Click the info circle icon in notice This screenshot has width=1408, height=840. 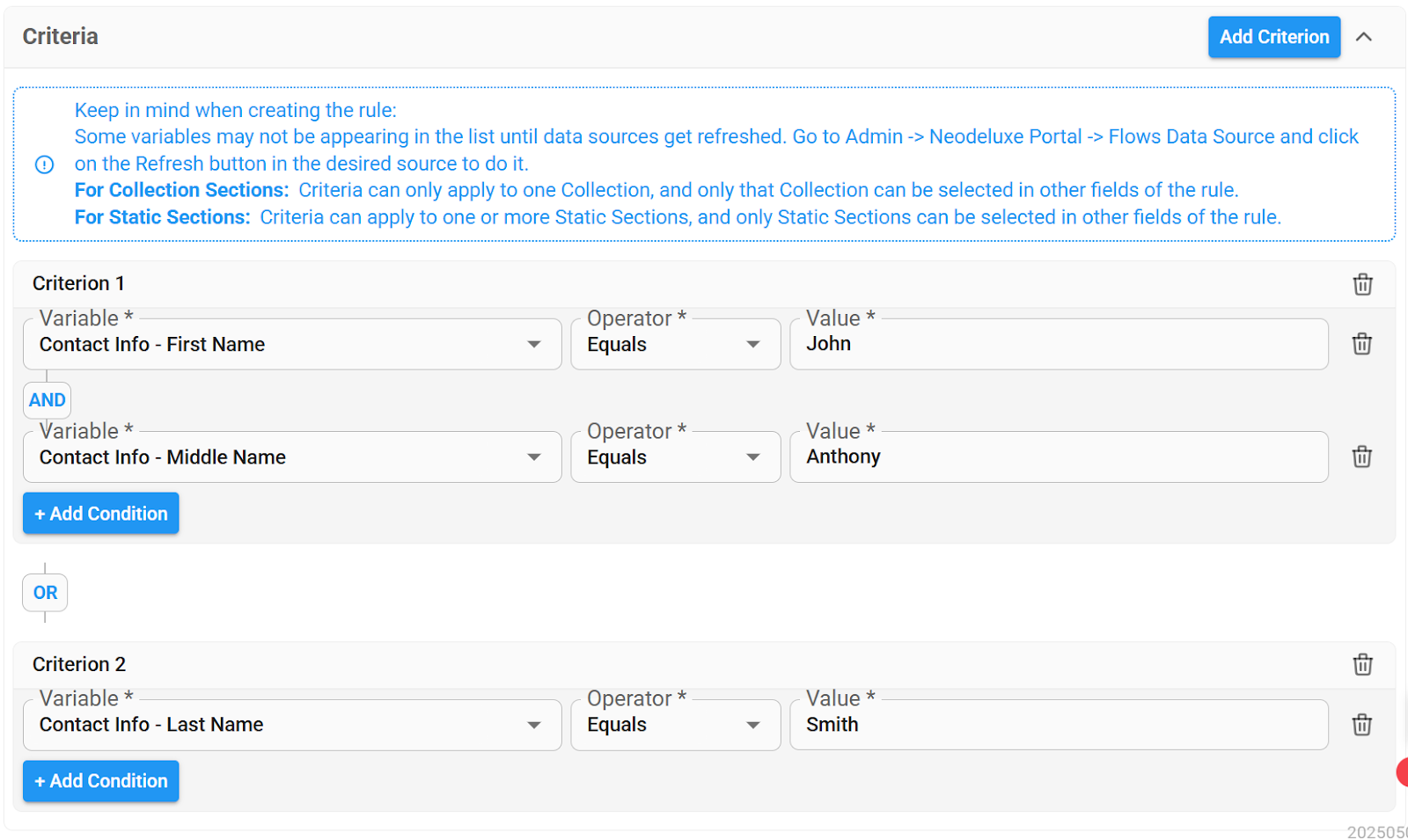tap(44, 164)
